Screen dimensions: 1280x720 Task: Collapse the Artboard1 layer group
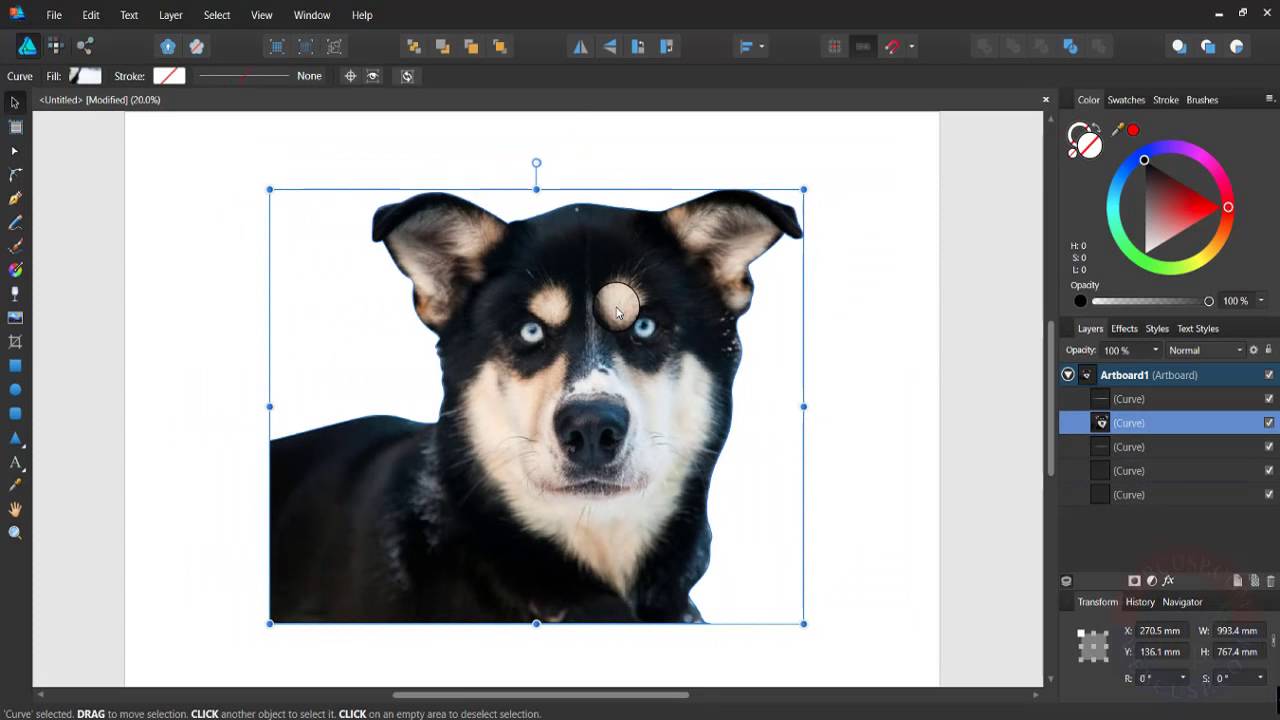[x=1068, y=375]
